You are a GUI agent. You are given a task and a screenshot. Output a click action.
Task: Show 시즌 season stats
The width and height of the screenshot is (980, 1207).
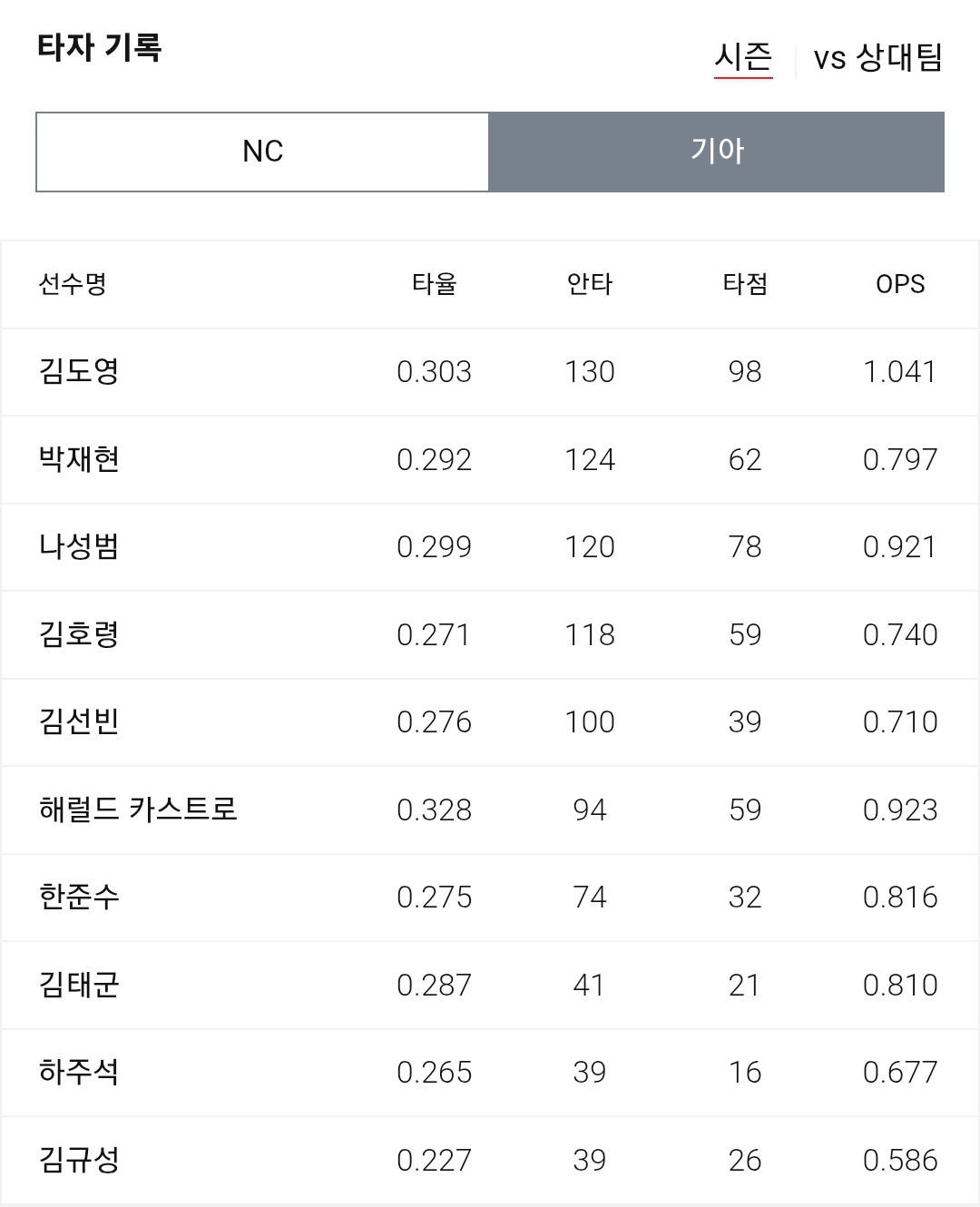743,58
